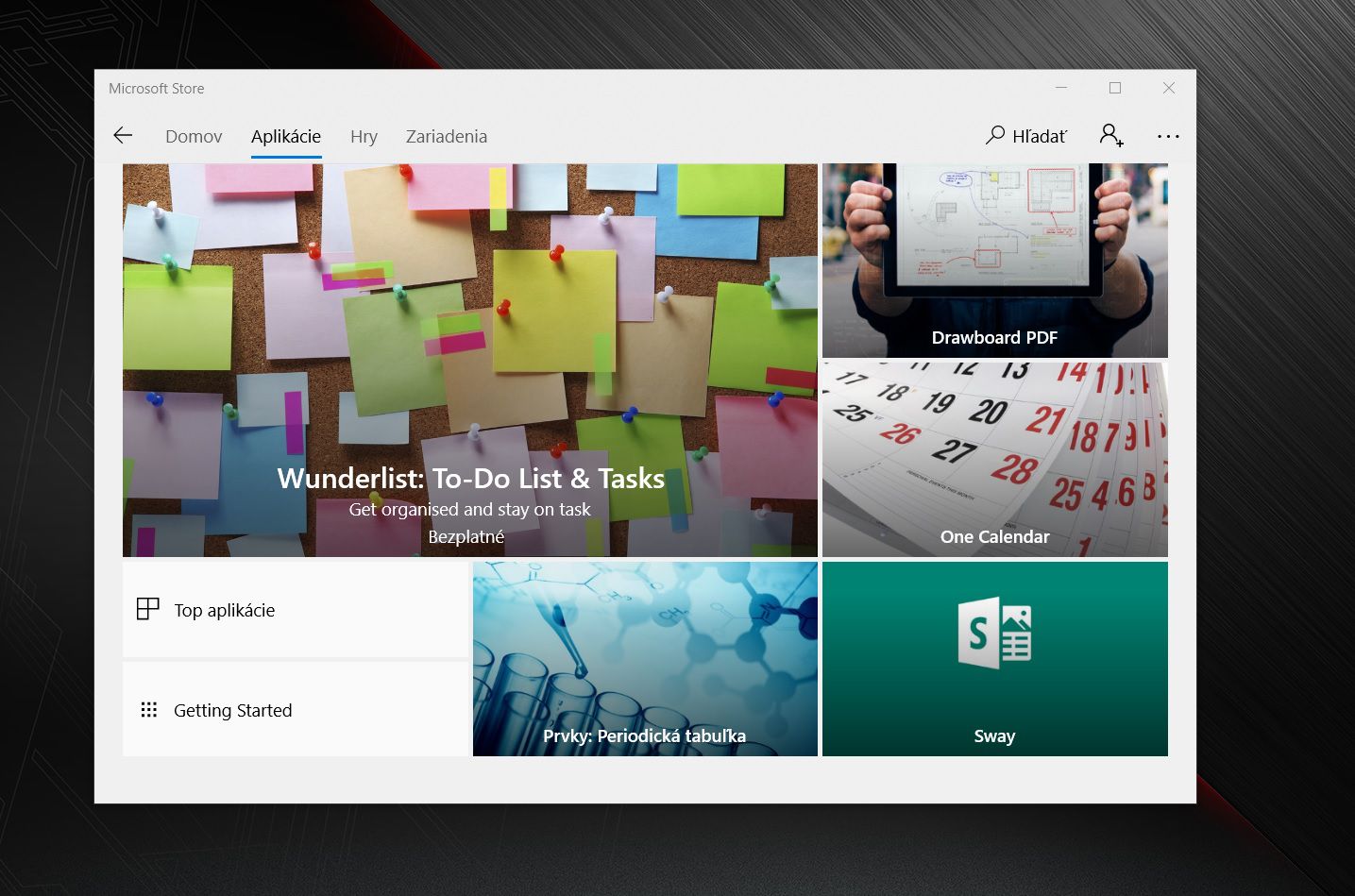The width and height of the screenshot is (1355, 896).
Task: Click the Microsoft Store title text
Action: (x=156, y=89)
